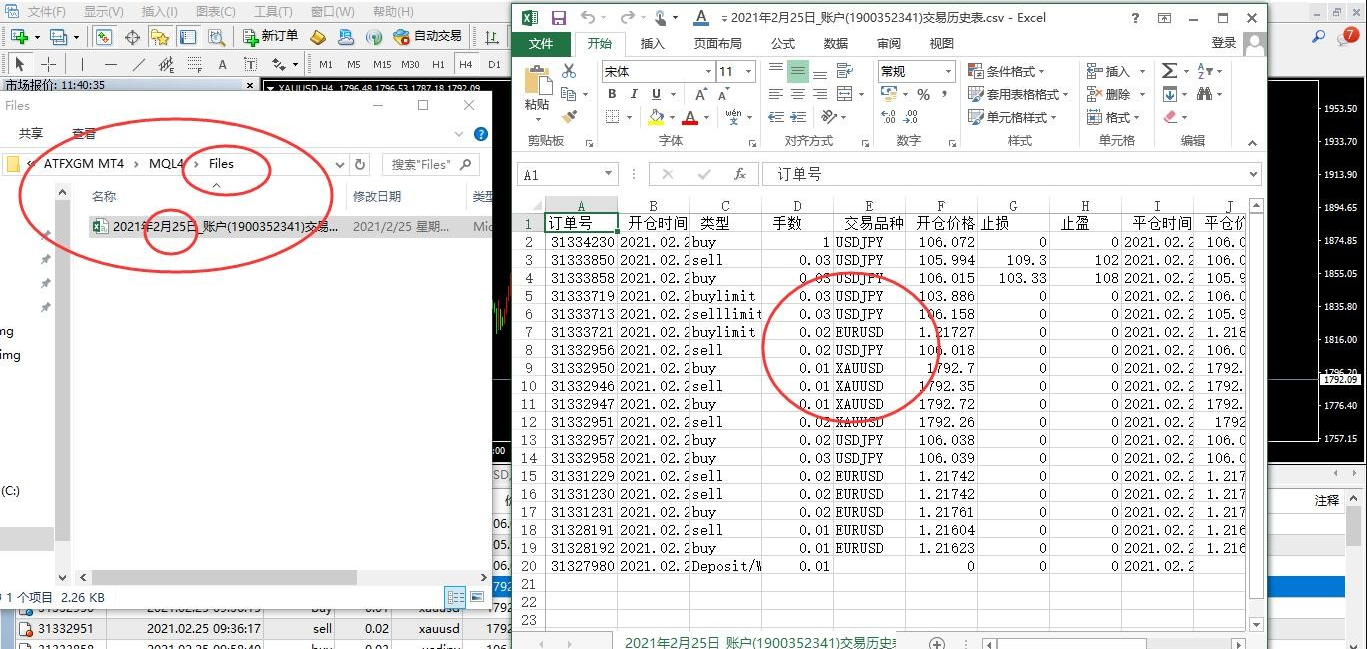Toggle MT4 auto trading (自动交易)
This screenshot has width=1367, height=649.
pos(427,37)
